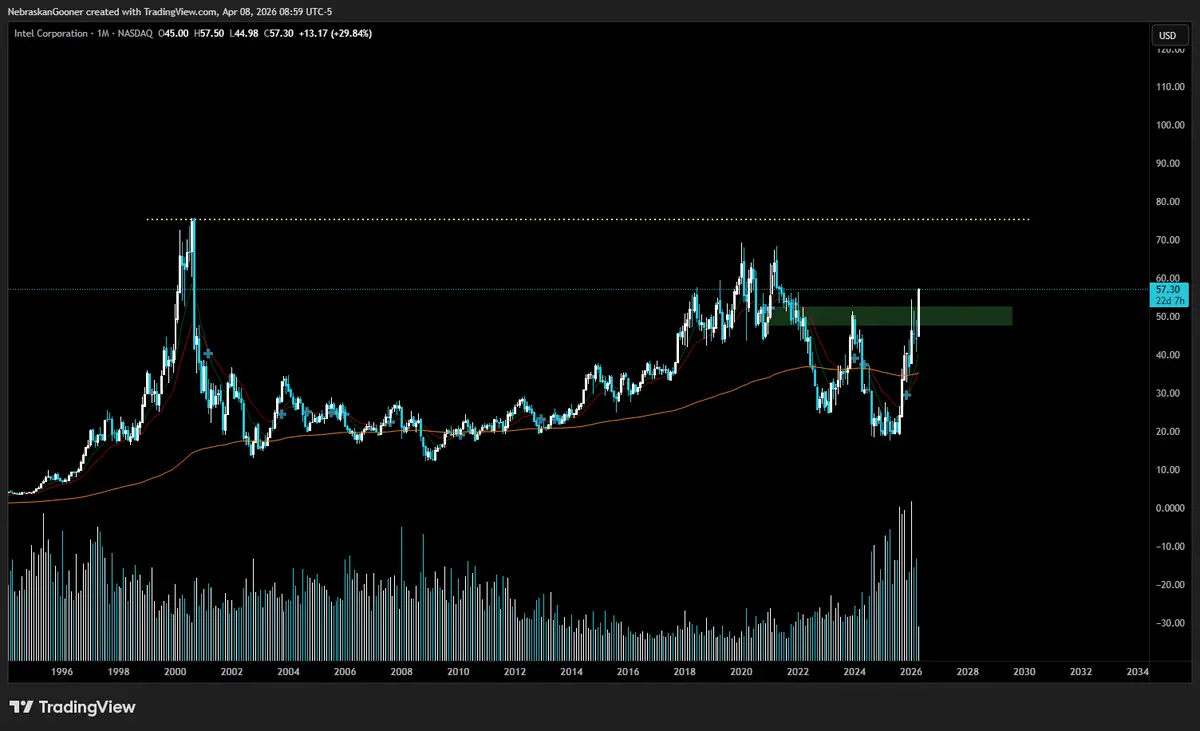Click the 10.00 price axis label
Screen dimensions: 1200x731
[x=1169, y=470]
